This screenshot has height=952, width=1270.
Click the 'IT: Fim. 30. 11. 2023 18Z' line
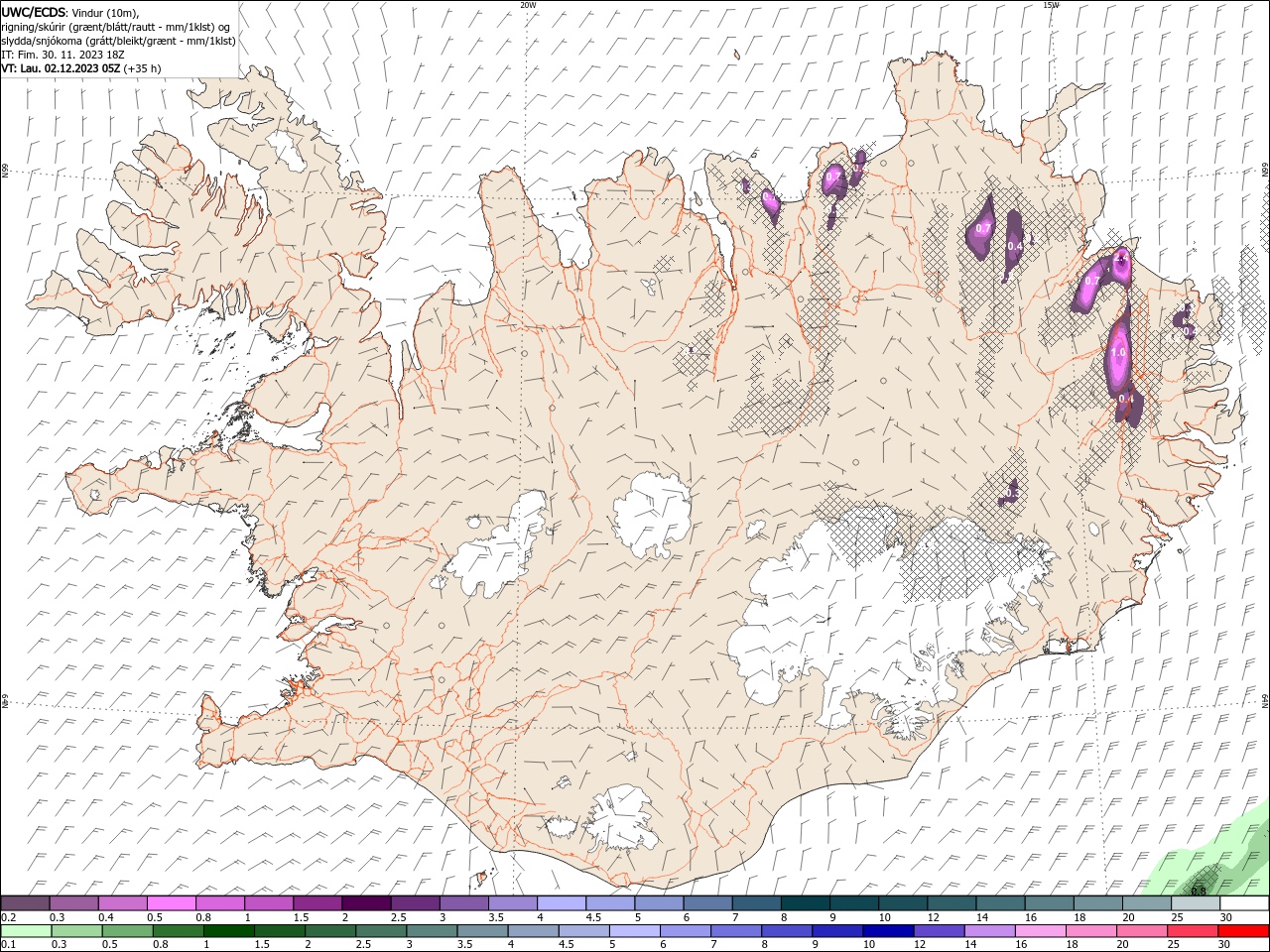point(63,55)
